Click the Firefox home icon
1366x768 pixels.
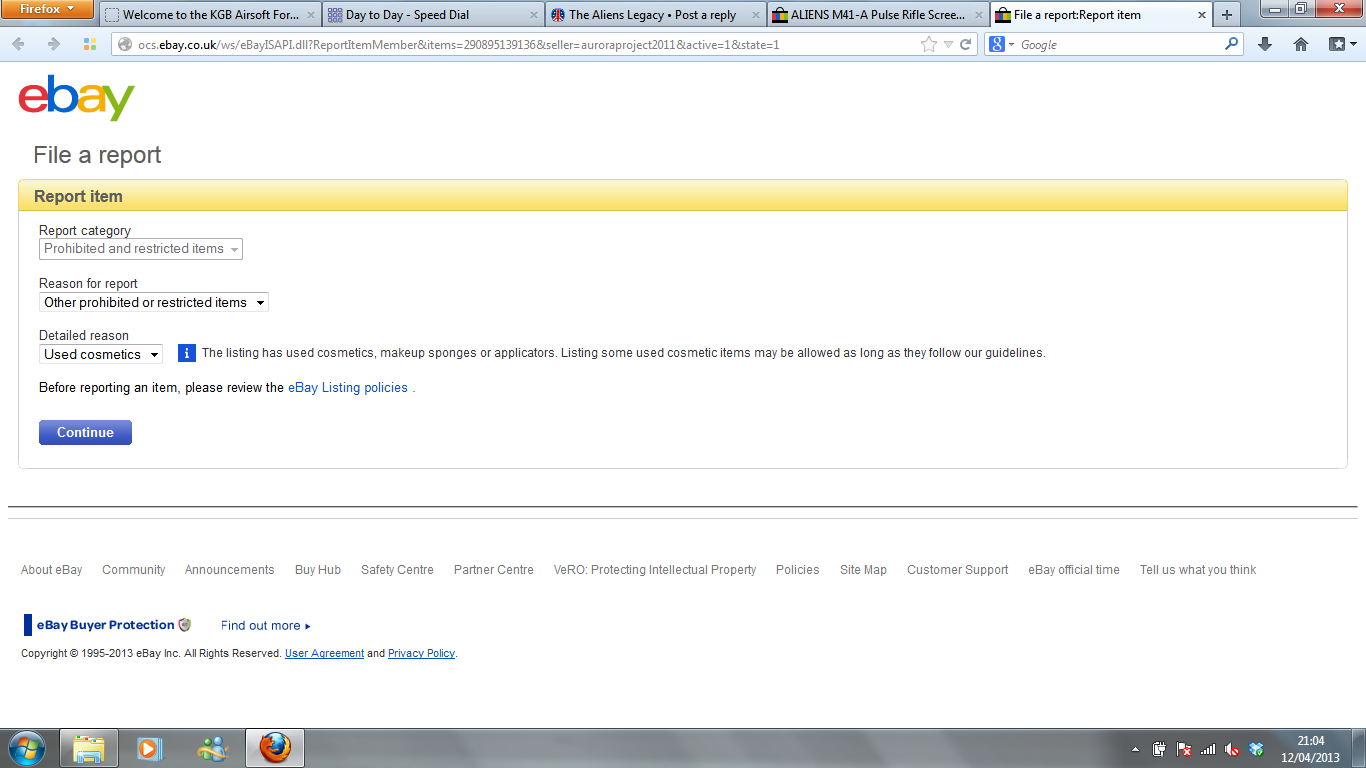pos(1300,44)
